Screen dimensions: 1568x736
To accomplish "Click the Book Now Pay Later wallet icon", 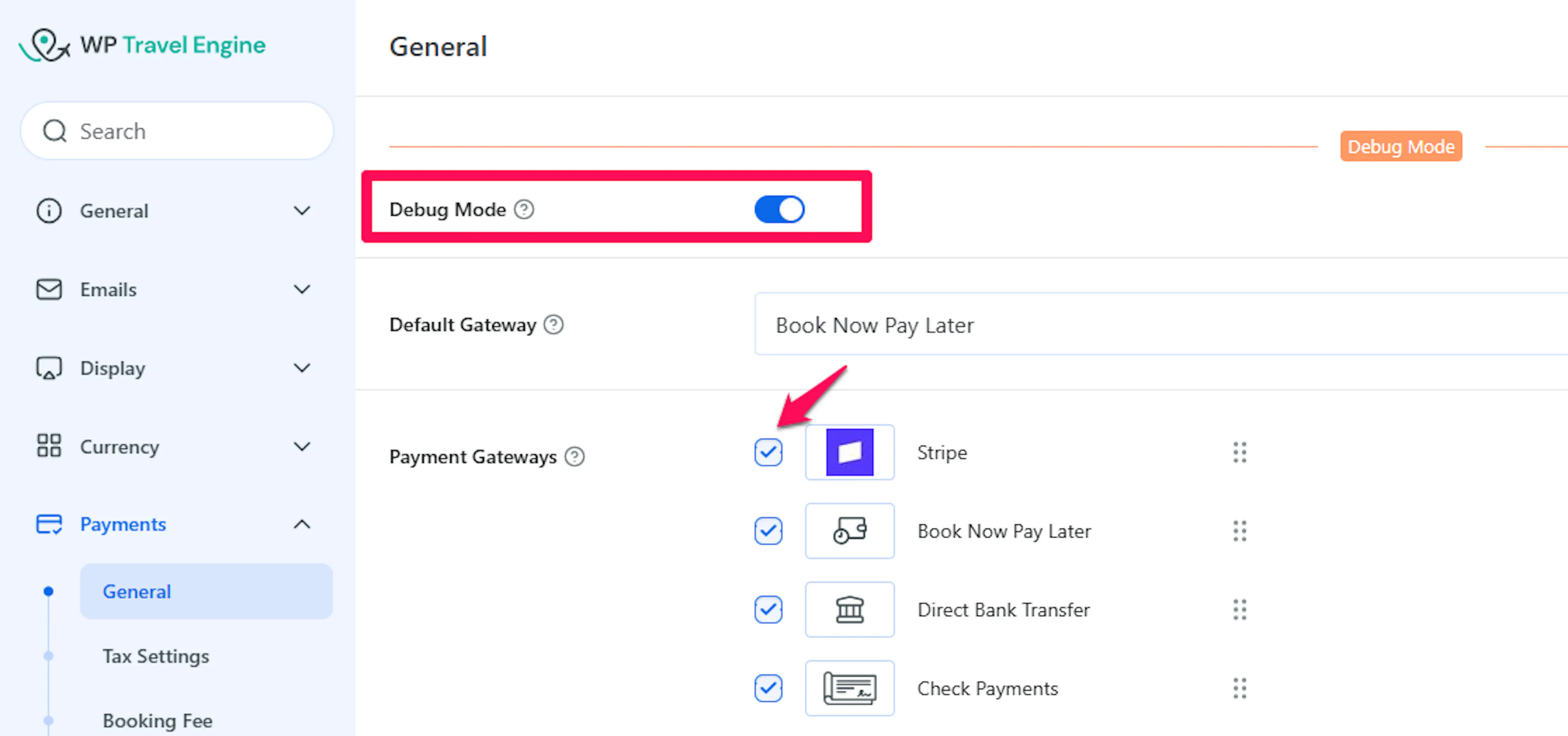I will 849,530.
